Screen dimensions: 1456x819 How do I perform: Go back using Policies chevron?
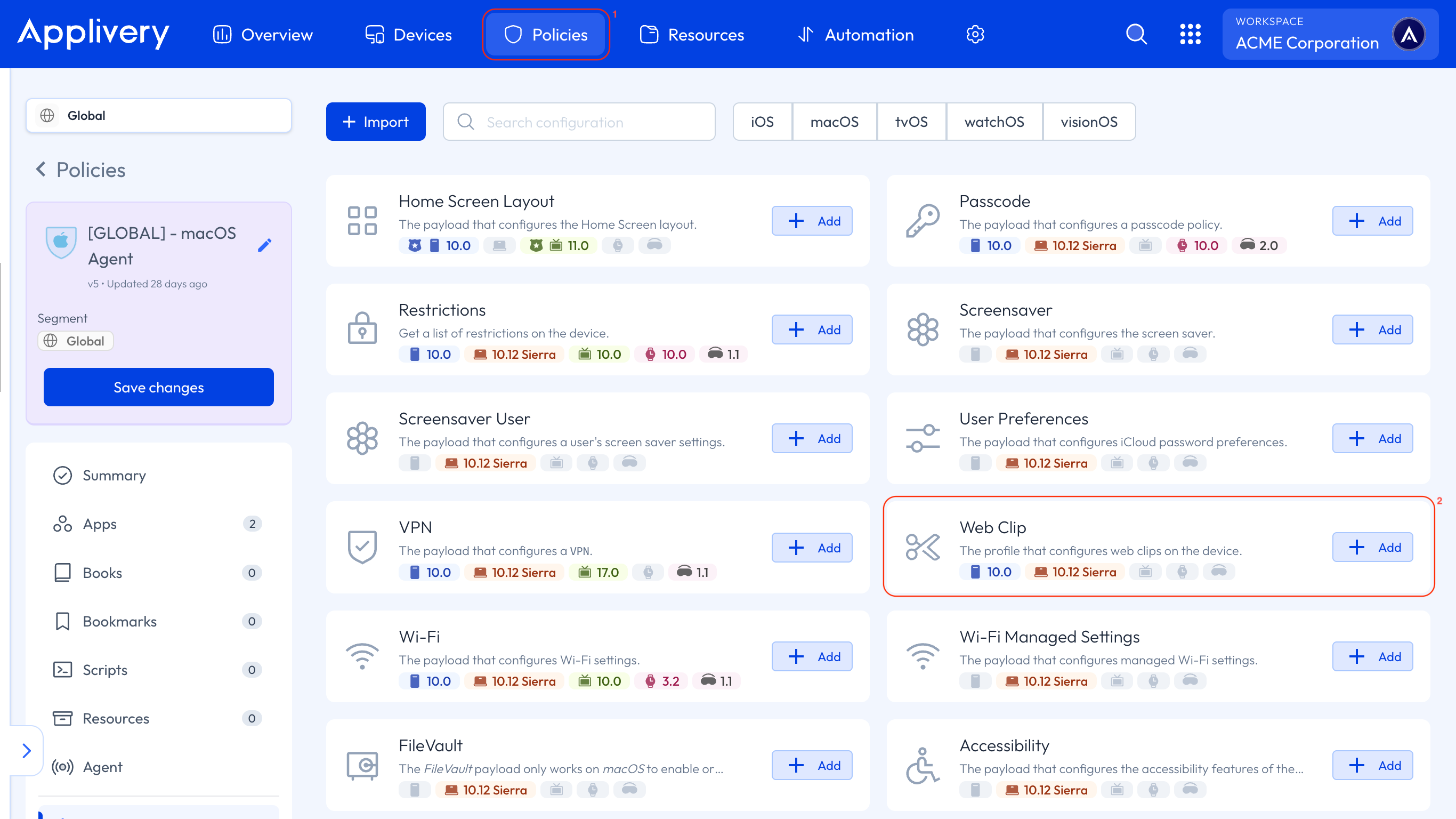point(41,169)
